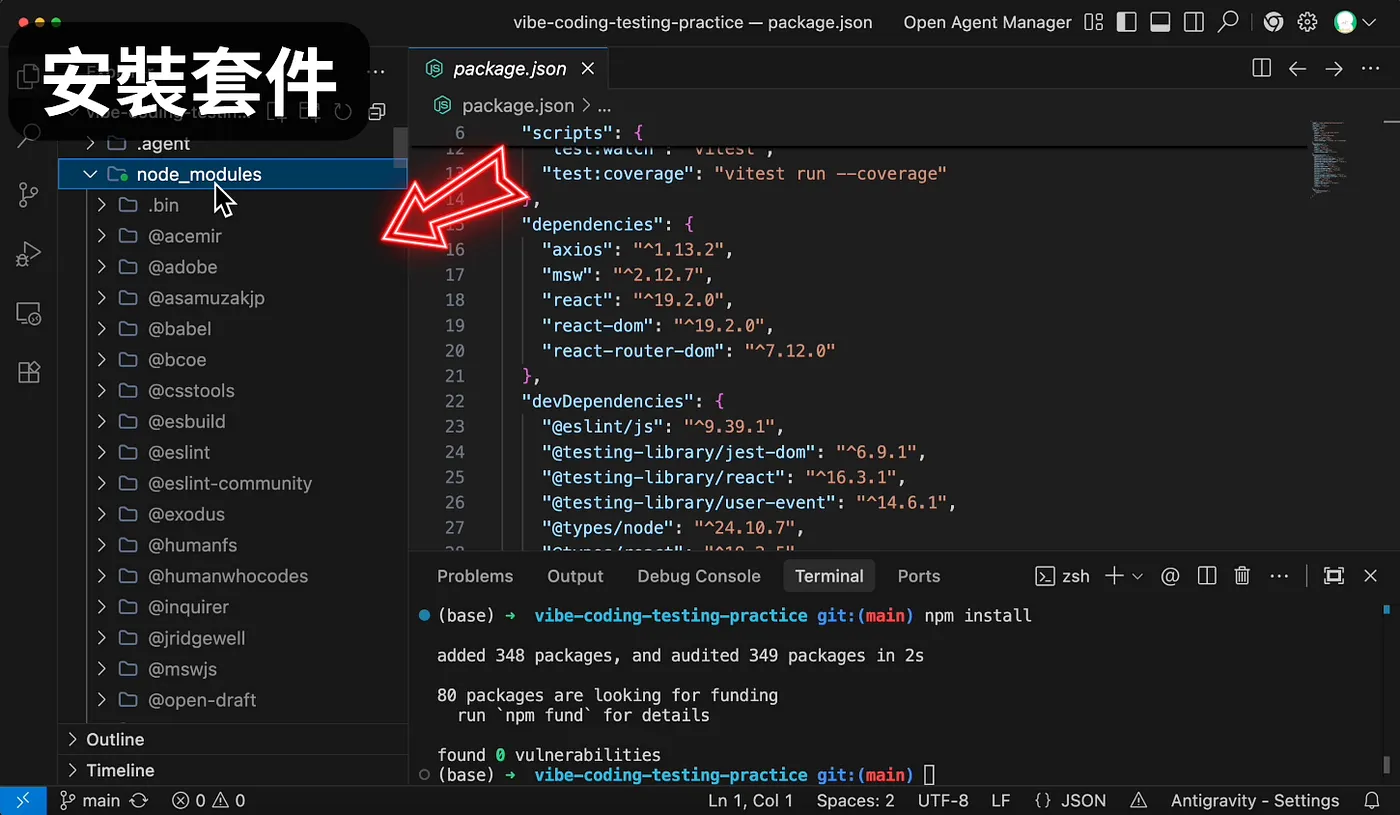Click the remote window icon in status bar
The height and width of the screenshot is (815, 1400).
[x=23, y=800]
